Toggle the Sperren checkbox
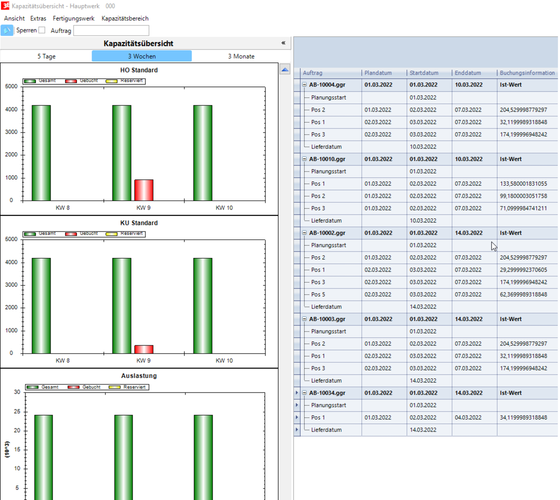560x500 pixels. 42,30
